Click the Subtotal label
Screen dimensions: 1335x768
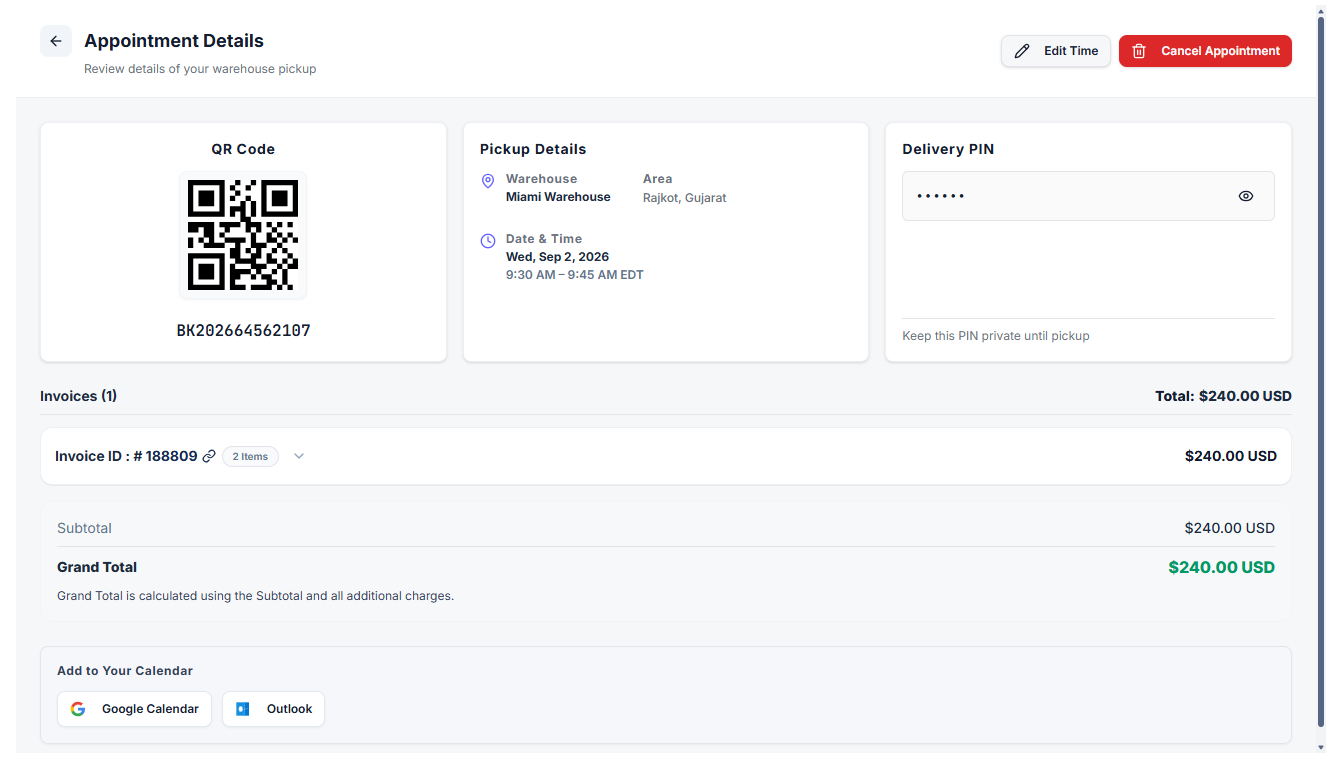tap(84, 528)
